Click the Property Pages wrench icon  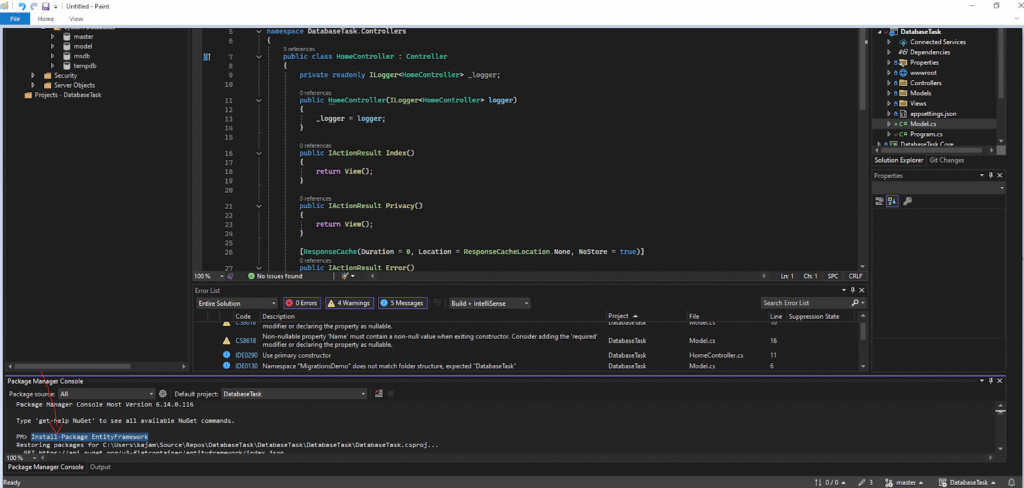click(907, 201)
